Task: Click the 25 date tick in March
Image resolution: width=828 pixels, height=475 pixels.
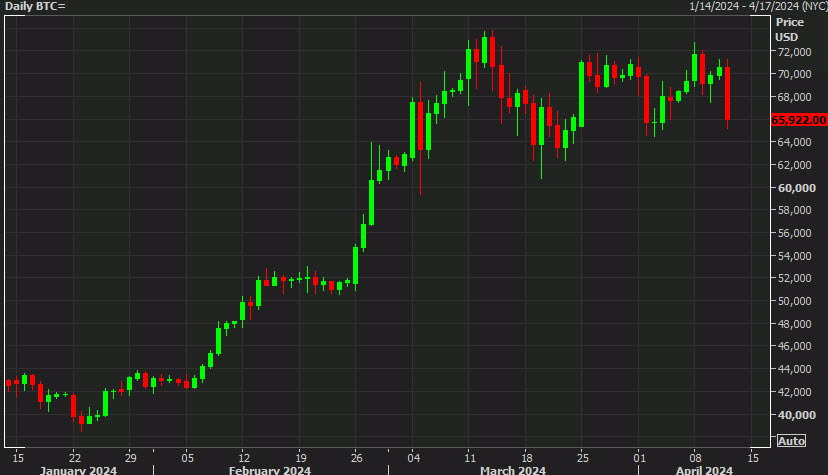Action: pyautogui.click(x=582, y=458)
